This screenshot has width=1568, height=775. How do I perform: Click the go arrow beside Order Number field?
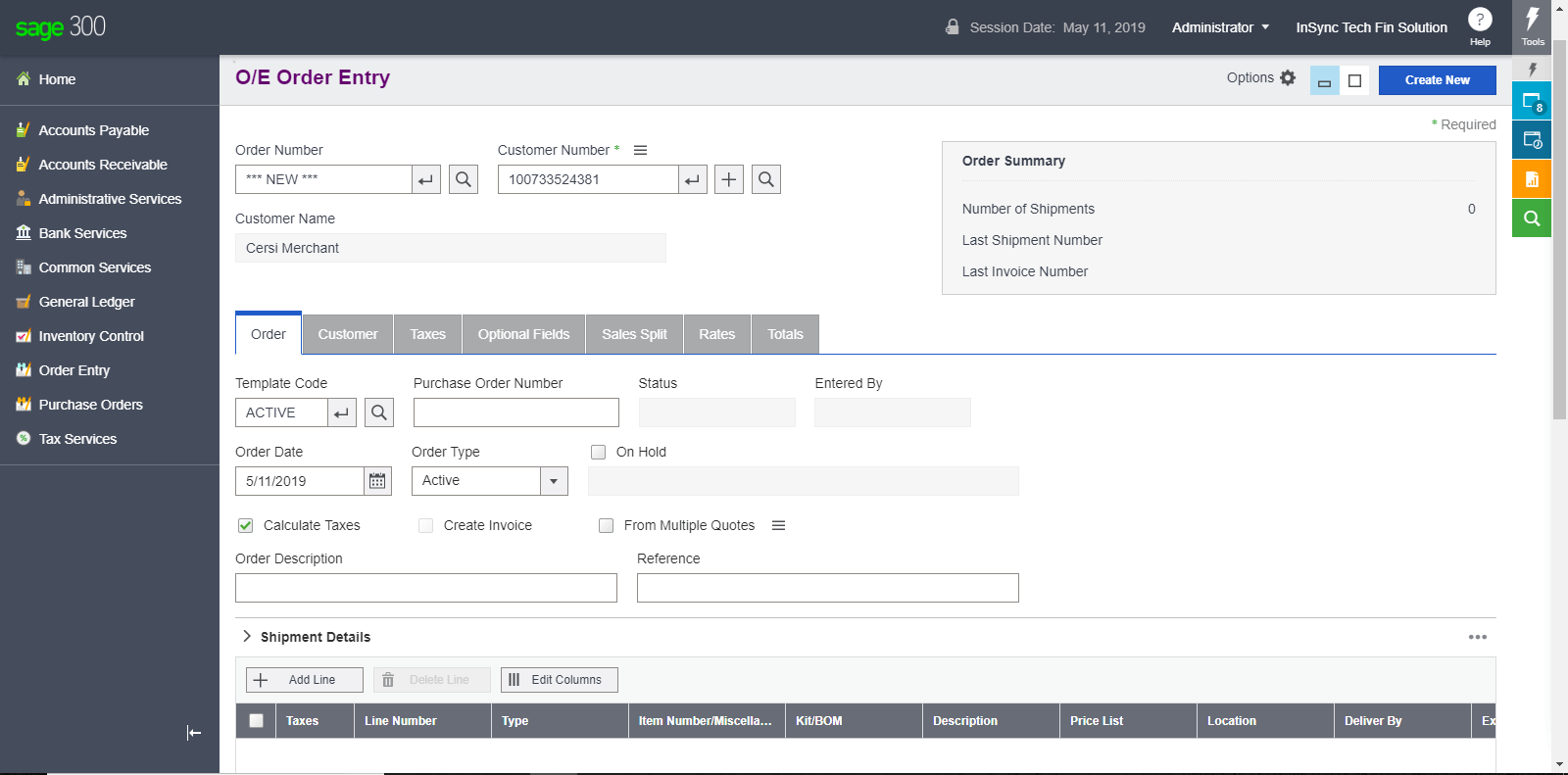click(x=426, y=179)
